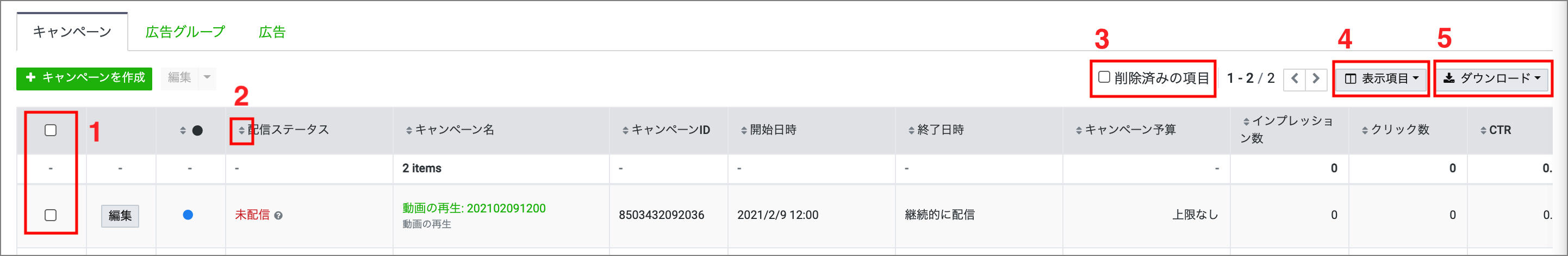Expand the ダウンロード dropdown
Viewport: 1568px width, 256px height.
(1492, 78)
